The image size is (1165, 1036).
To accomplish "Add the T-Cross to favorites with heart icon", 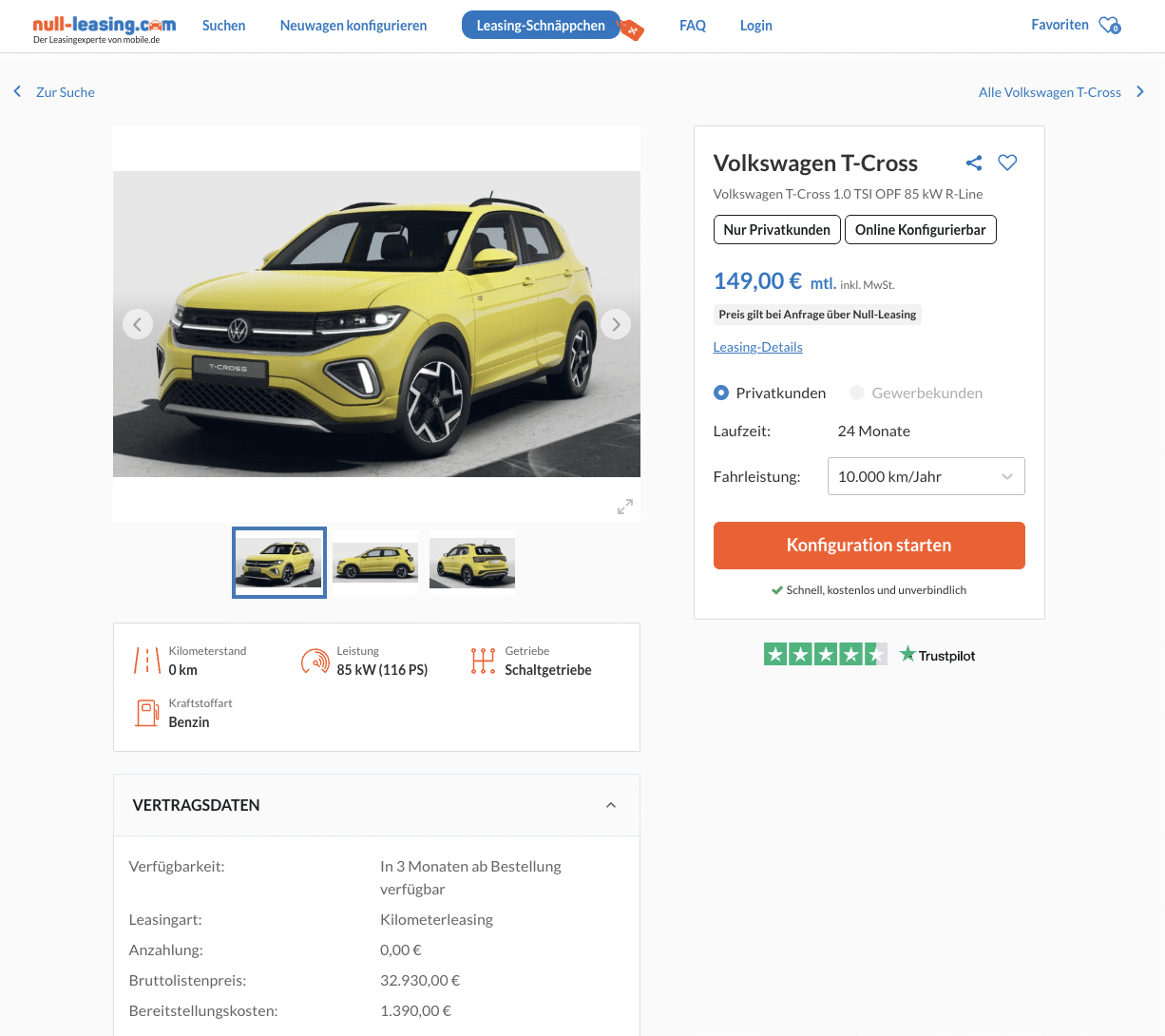I will [1007, 163].
